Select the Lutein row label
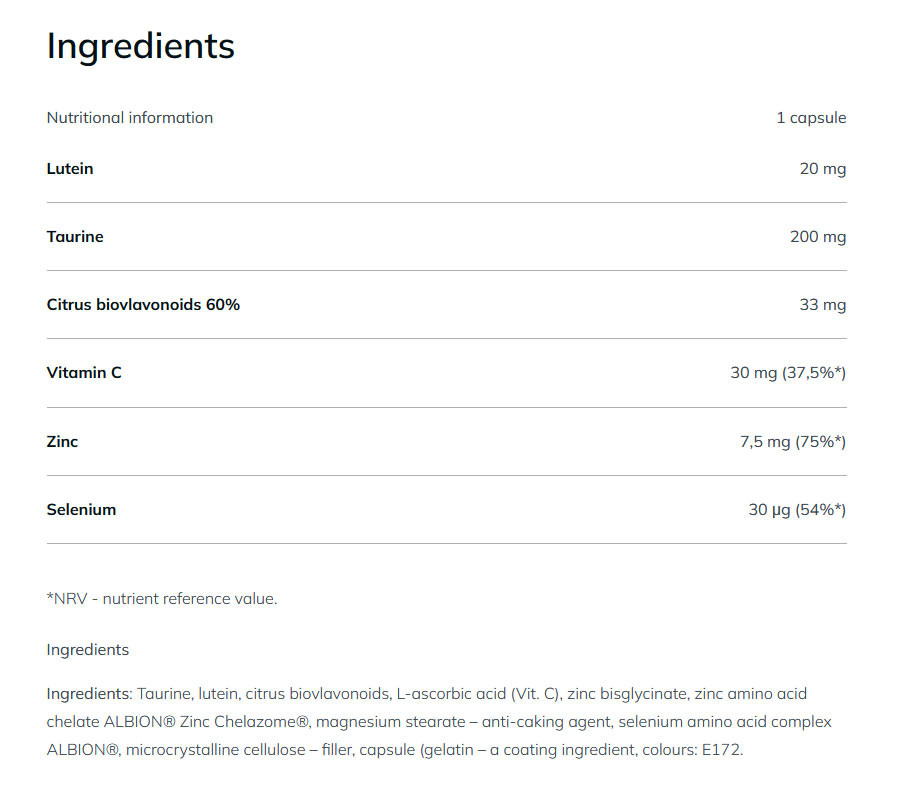The width and height of the screenshot is (906, 807). pos(70,169)
